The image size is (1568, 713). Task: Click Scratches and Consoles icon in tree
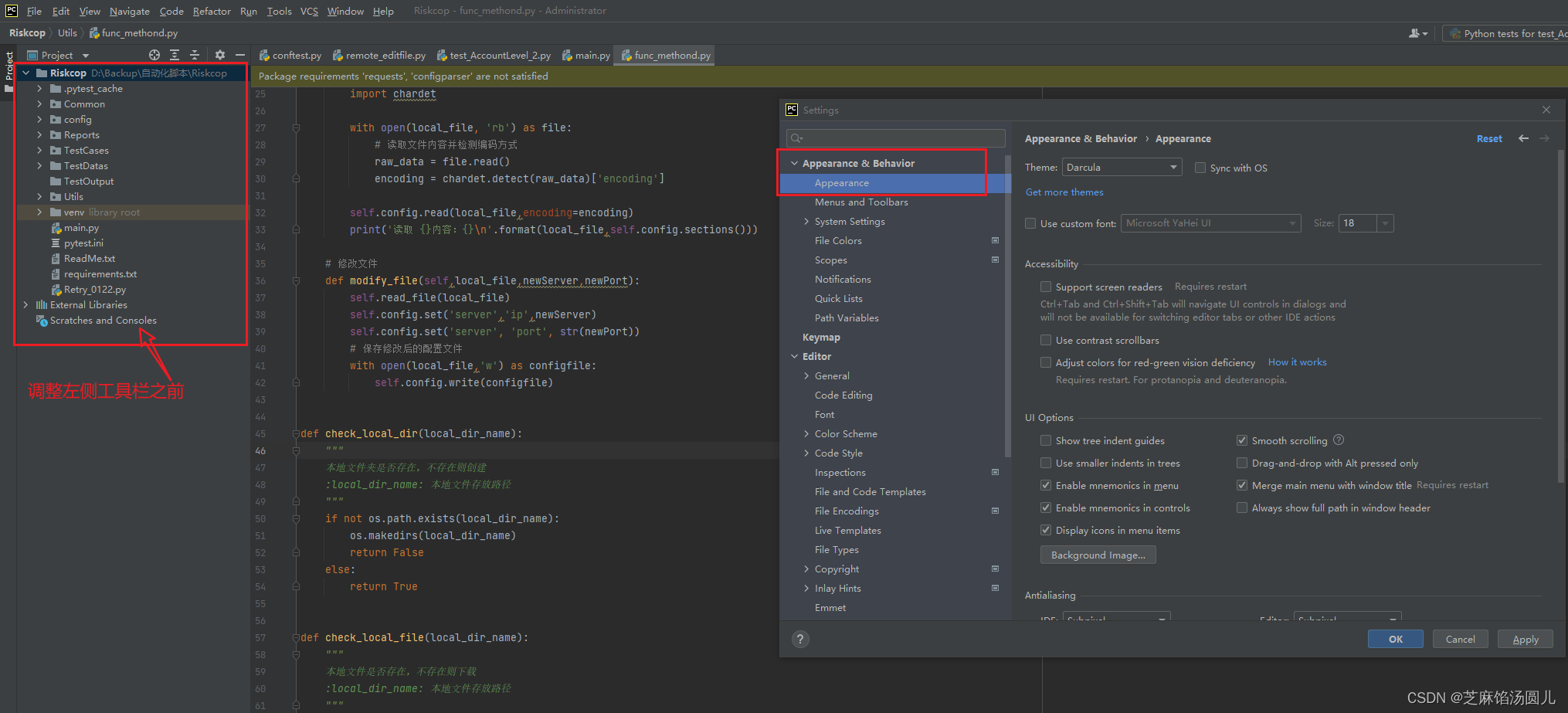(42, 321)
